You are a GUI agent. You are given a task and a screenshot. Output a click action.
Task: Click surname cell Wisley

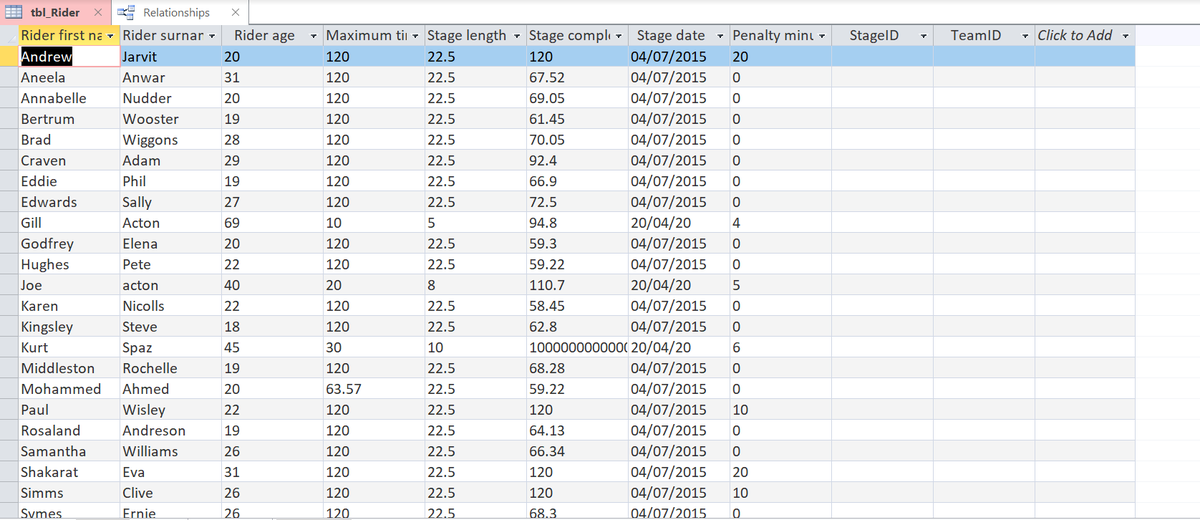pyautogui.click(x=170, y=410)
